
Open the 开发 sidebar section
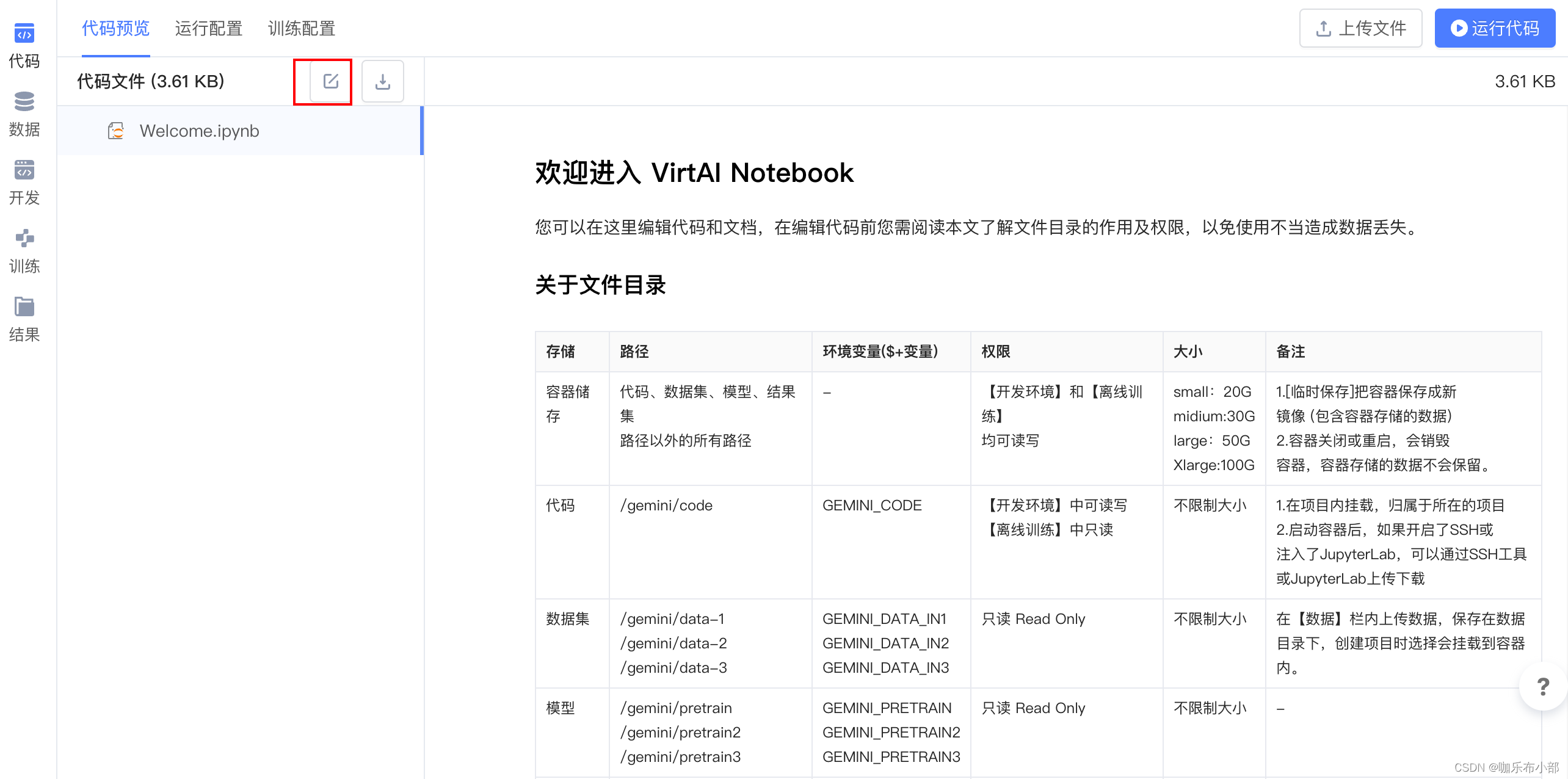pos(24,182)
